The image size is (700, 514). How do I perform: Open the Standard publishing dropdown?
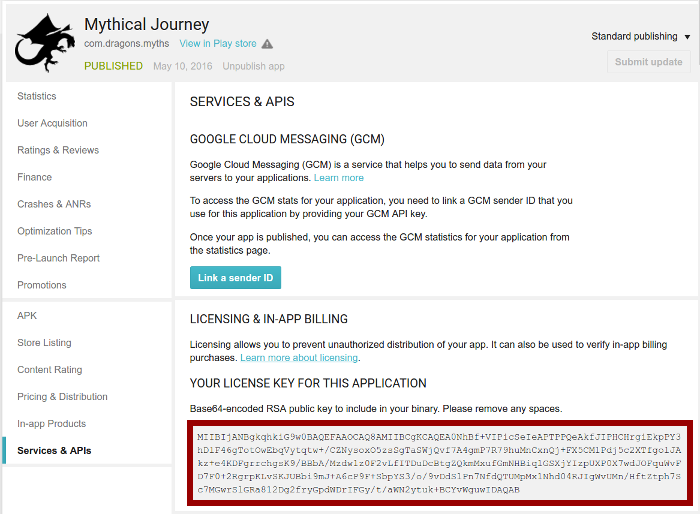(x=641, y=36)
